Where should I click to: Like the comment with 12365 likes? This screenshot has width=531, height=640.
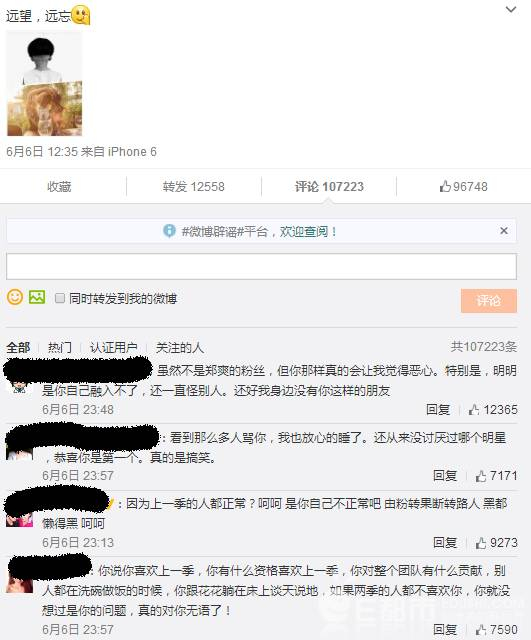(493, 409)
